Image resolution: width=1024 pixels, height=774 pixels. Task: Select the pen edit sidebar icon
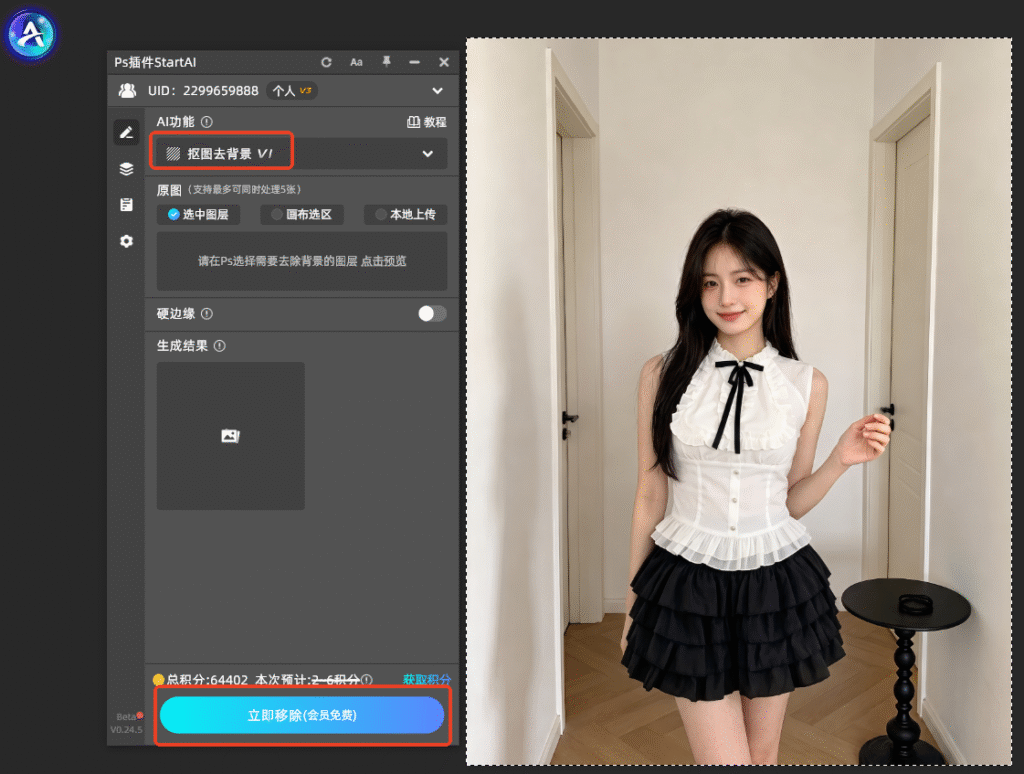[126, 133]
